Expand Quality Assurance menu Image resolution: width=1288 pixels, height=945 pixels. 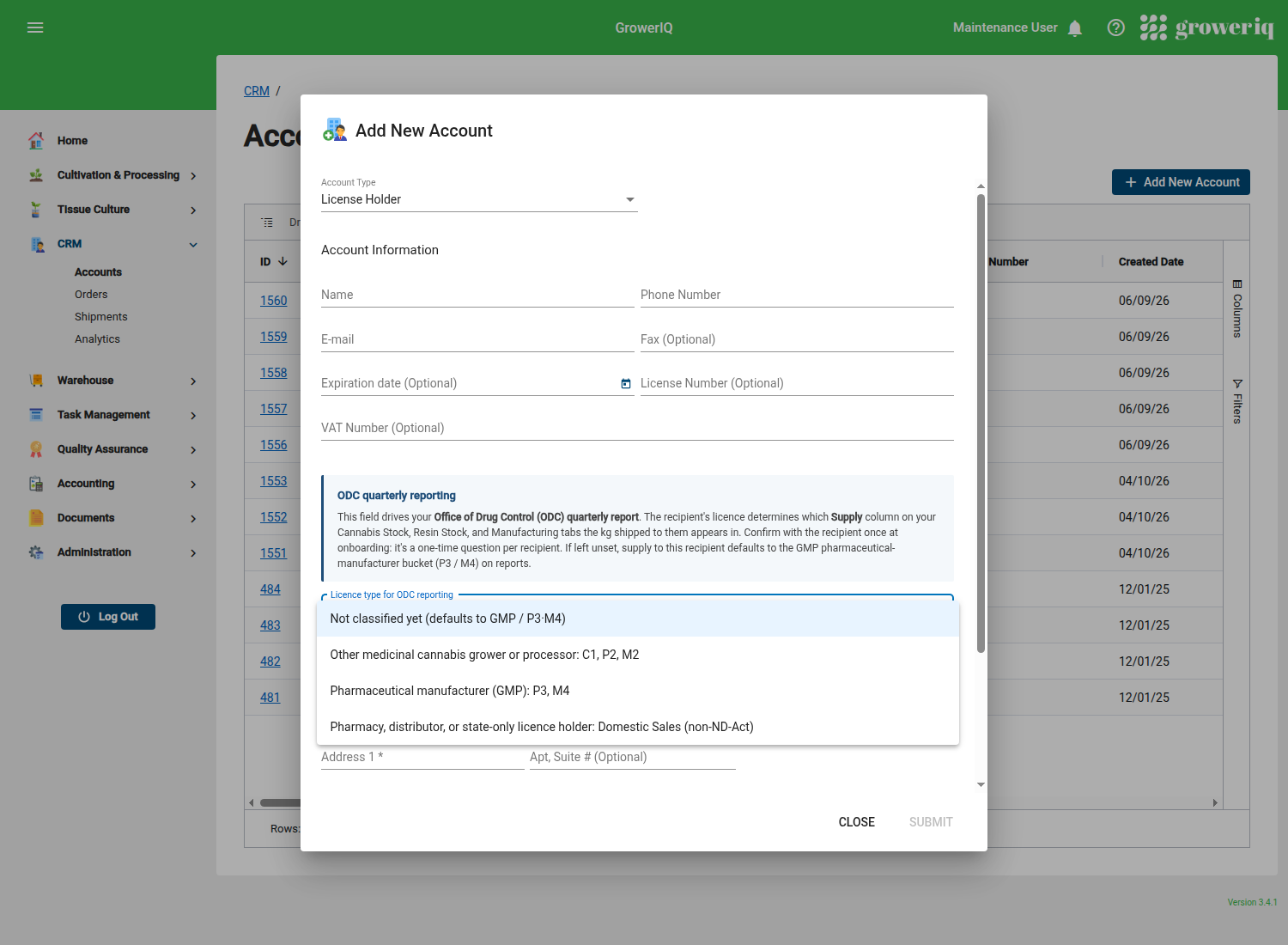tap(193, 450)
